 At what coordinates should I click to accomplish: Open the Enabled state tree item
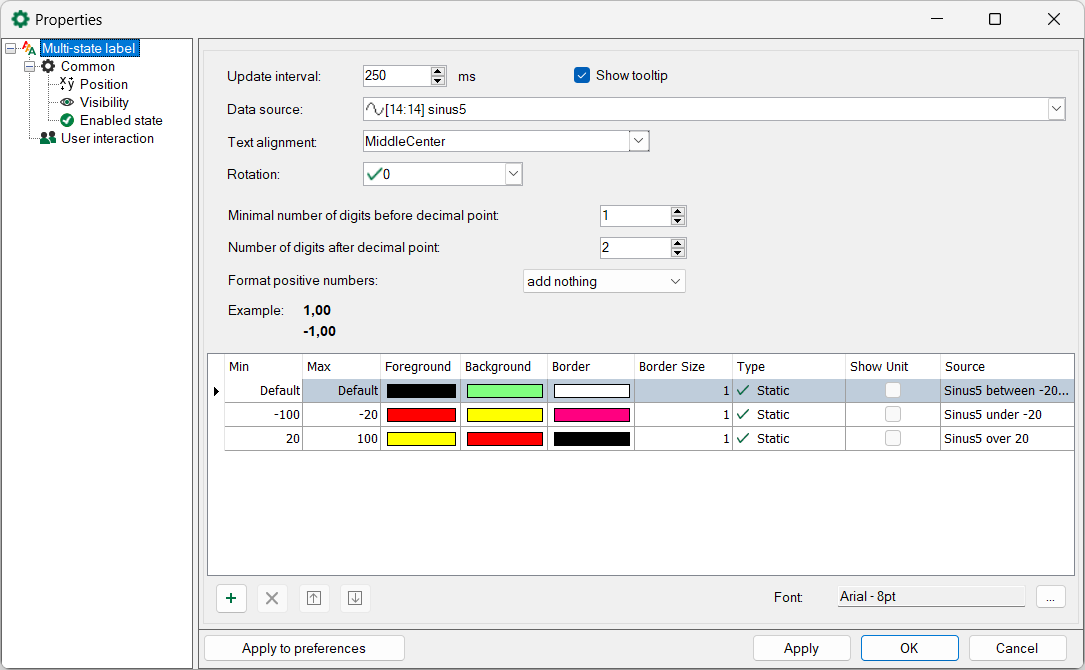pyautogui.click(x=120, y=120)
